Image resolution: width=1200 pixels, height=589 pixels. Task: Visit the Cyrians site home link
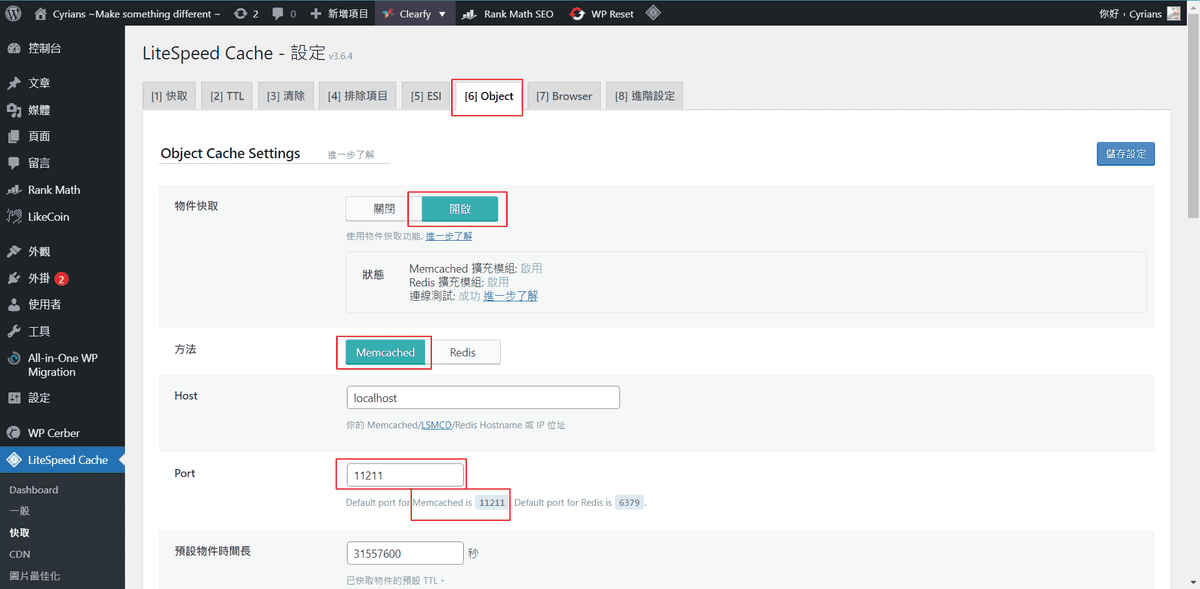tap(128, 14)
